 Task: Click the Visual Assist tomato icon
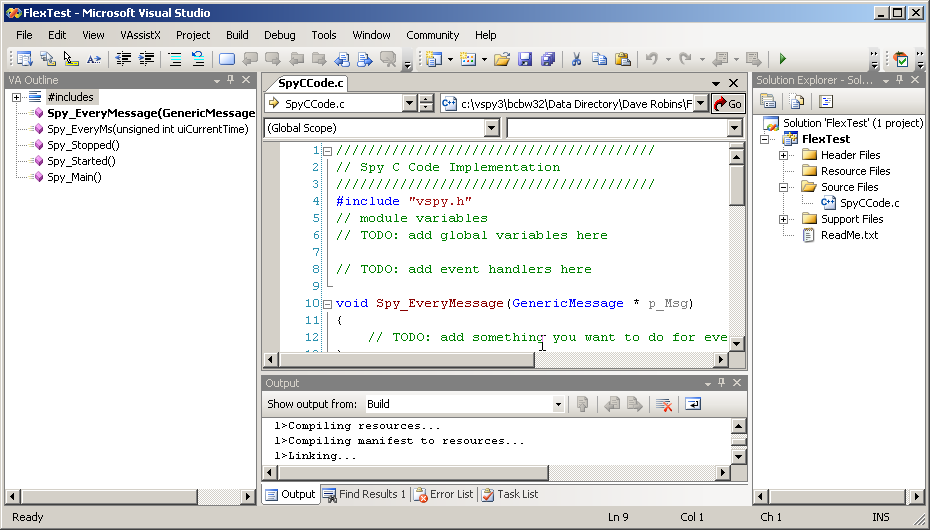click(901, 59)
